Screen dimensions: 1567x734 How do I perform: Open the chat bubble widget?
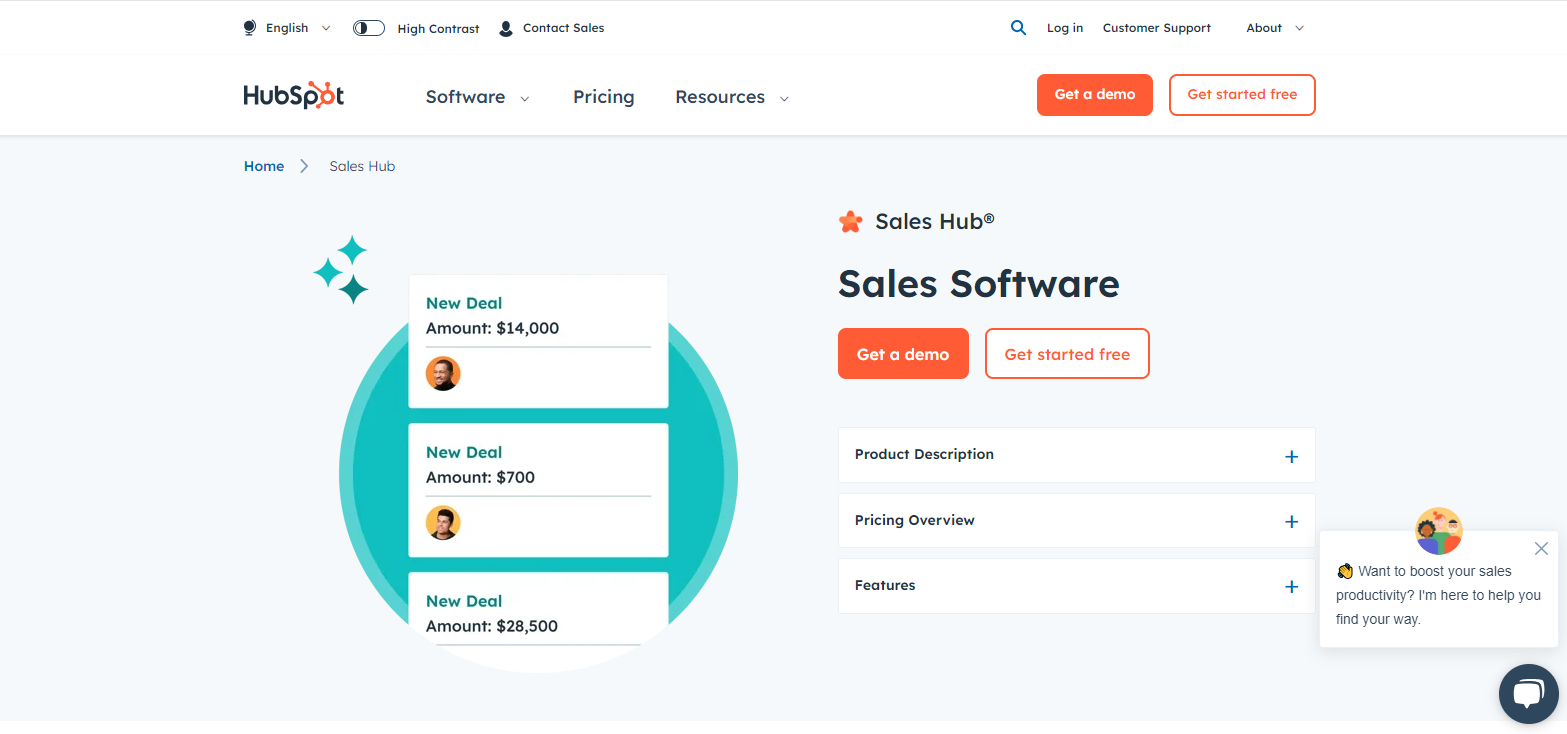(x=1529, y=693)
